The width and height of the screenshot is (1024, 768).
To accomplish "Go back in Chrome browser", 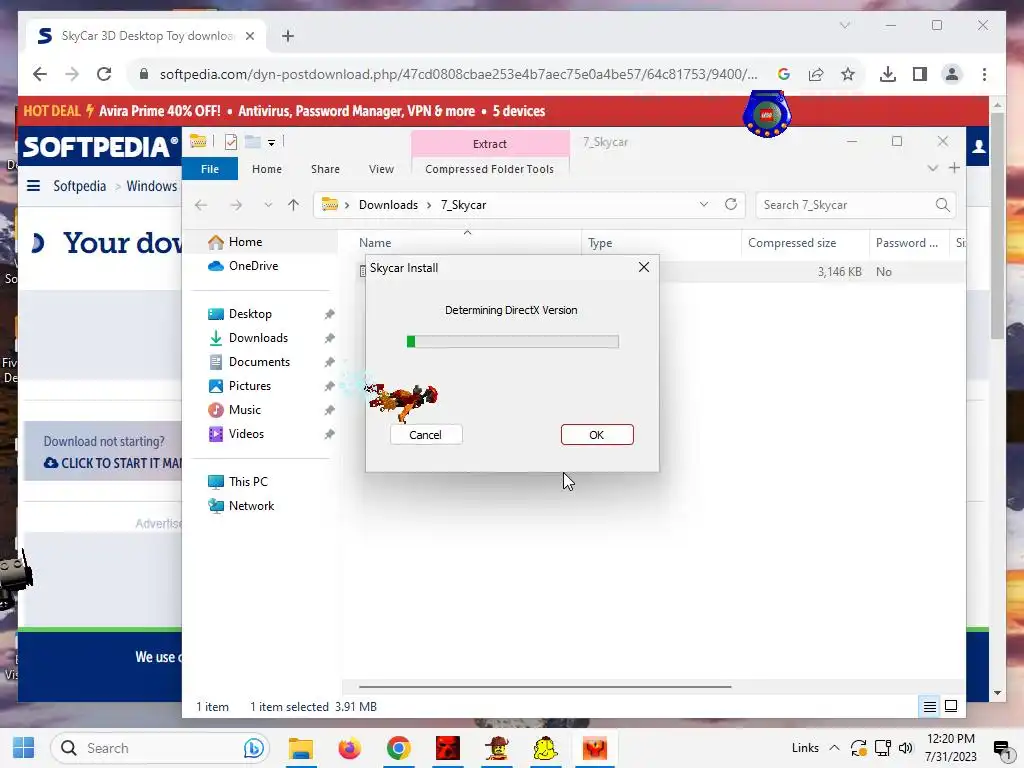I will pos(40,74).
